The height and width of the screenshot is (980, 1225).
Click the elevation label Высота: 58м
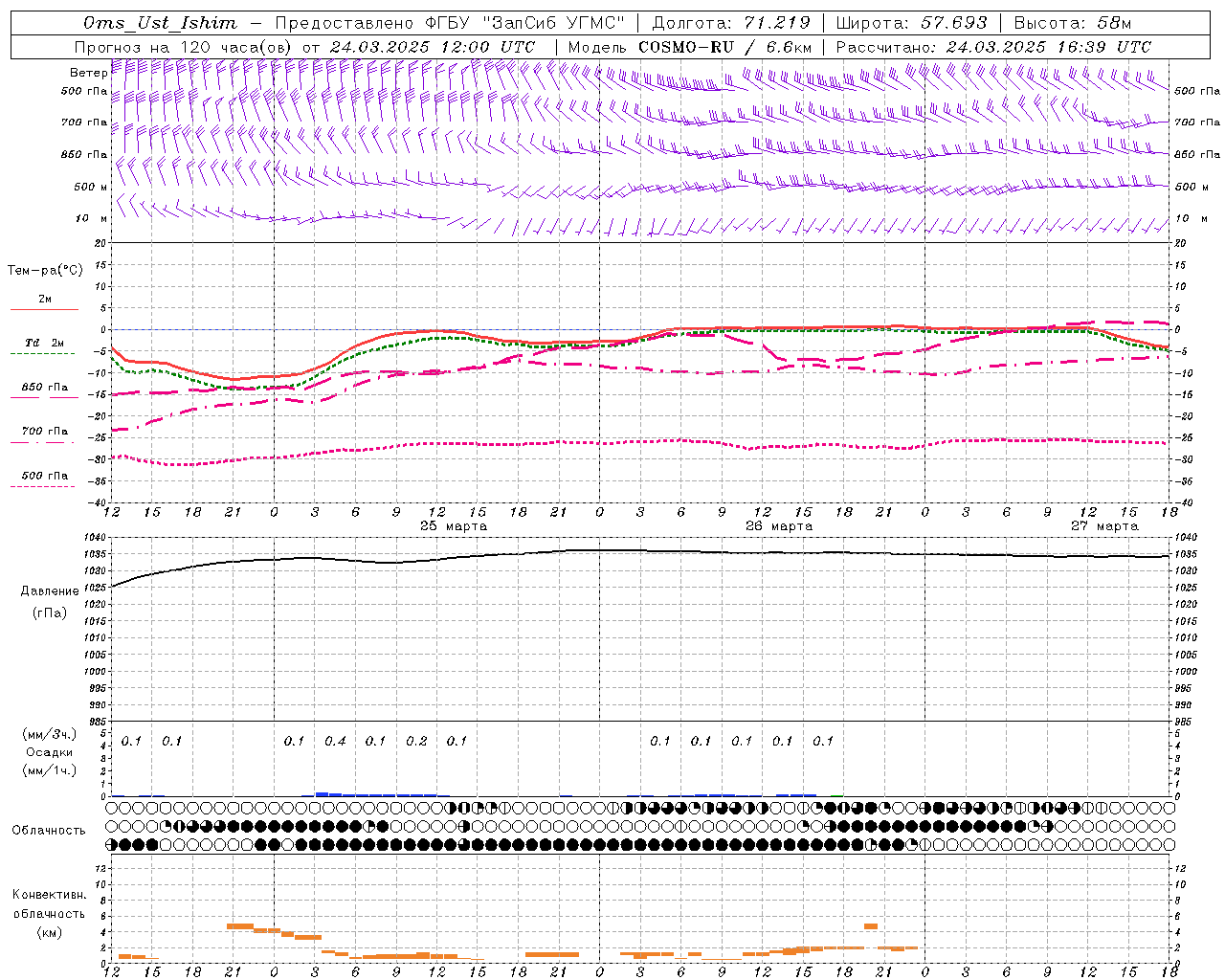click(1073, 23)
